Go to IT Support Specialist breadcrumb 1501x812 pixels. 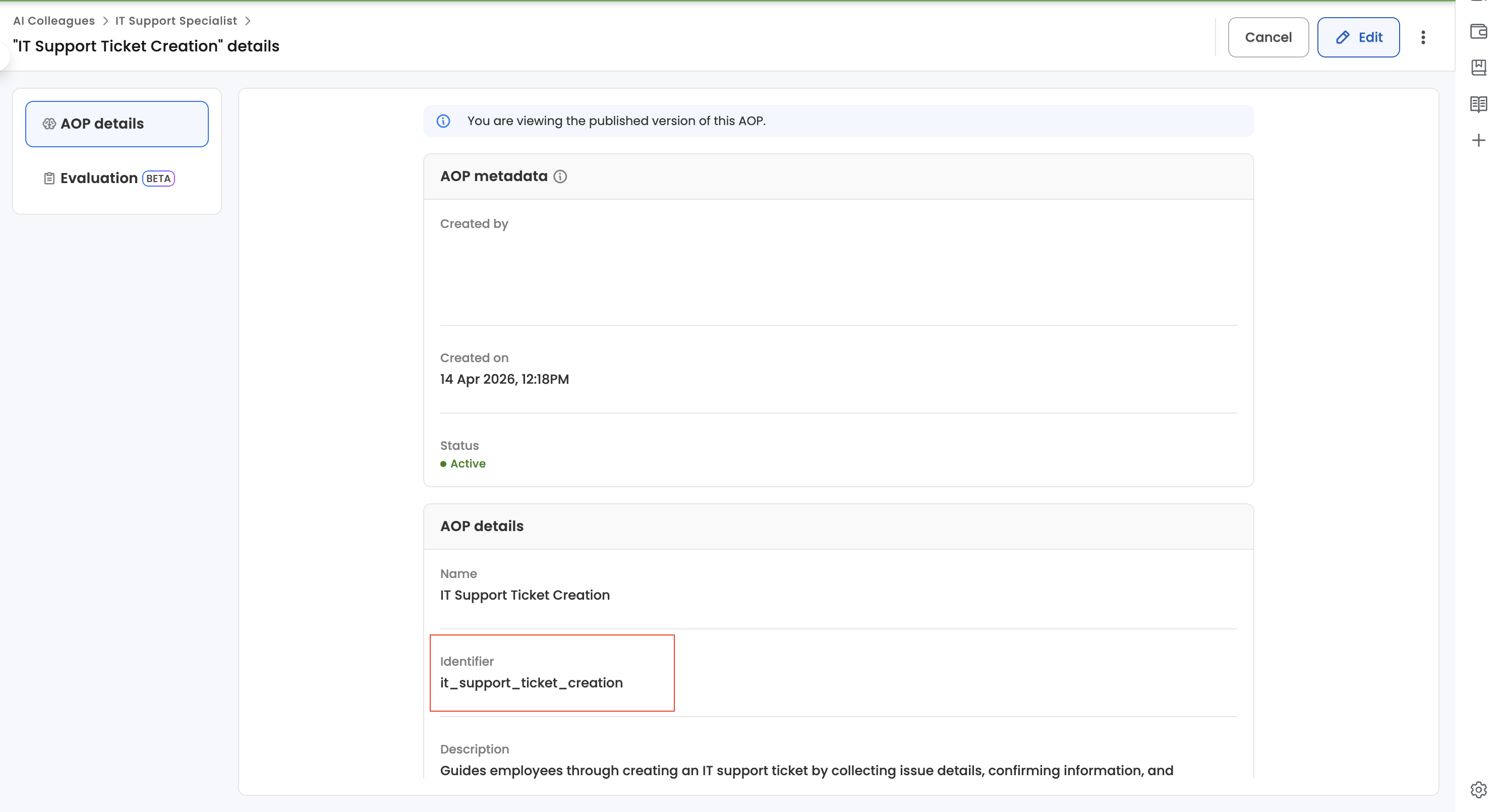(x=176, y=21)
